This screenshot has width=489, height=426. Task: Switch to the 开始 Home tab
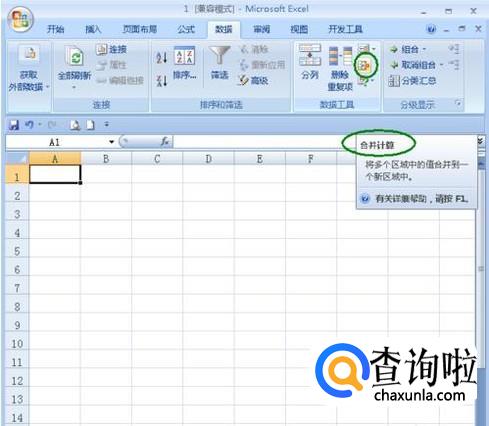coord(56,29)
